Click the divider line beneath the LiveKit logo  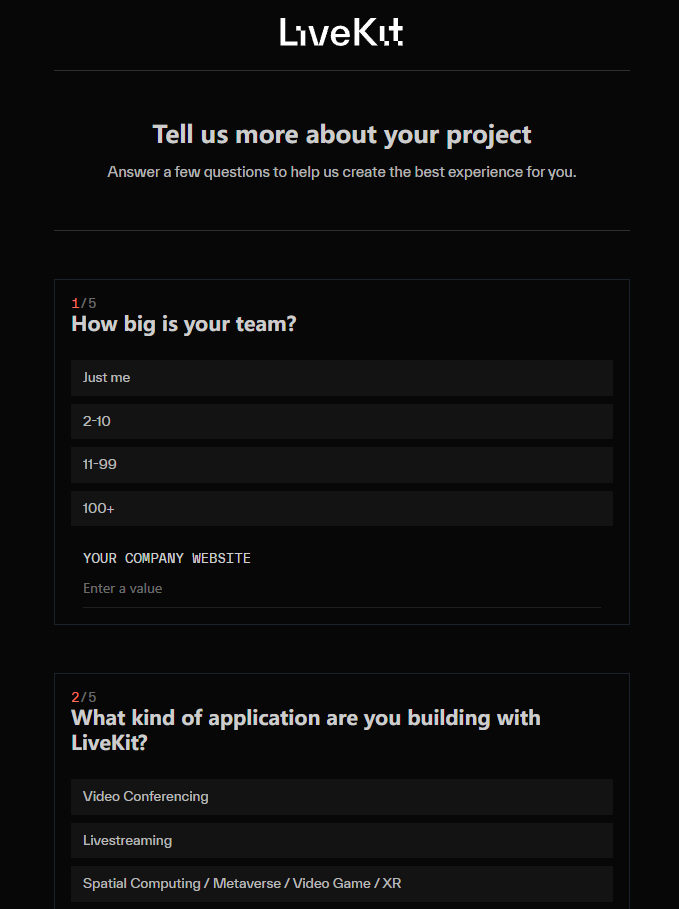pos(342,71)
